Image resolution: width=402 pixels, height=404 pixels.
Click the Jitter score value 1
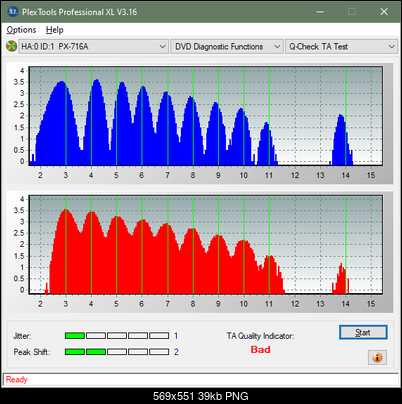(176, 336)
